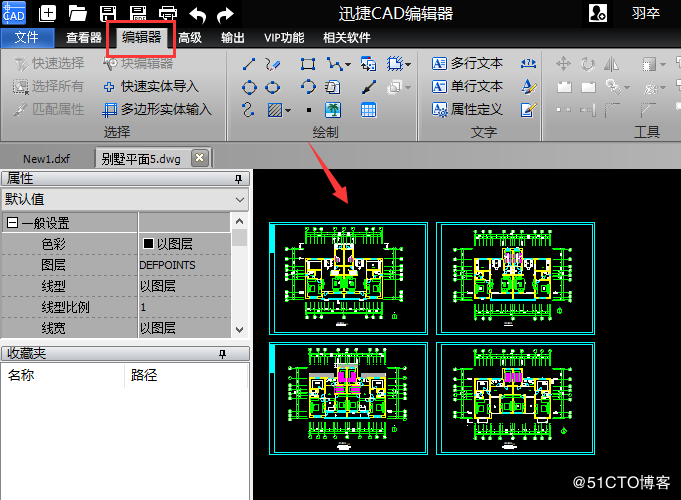Viewport: 681px width, 500px height.
Task: Open a file with the folder icon
Action: pyautogui.click(x=78, y=14)
